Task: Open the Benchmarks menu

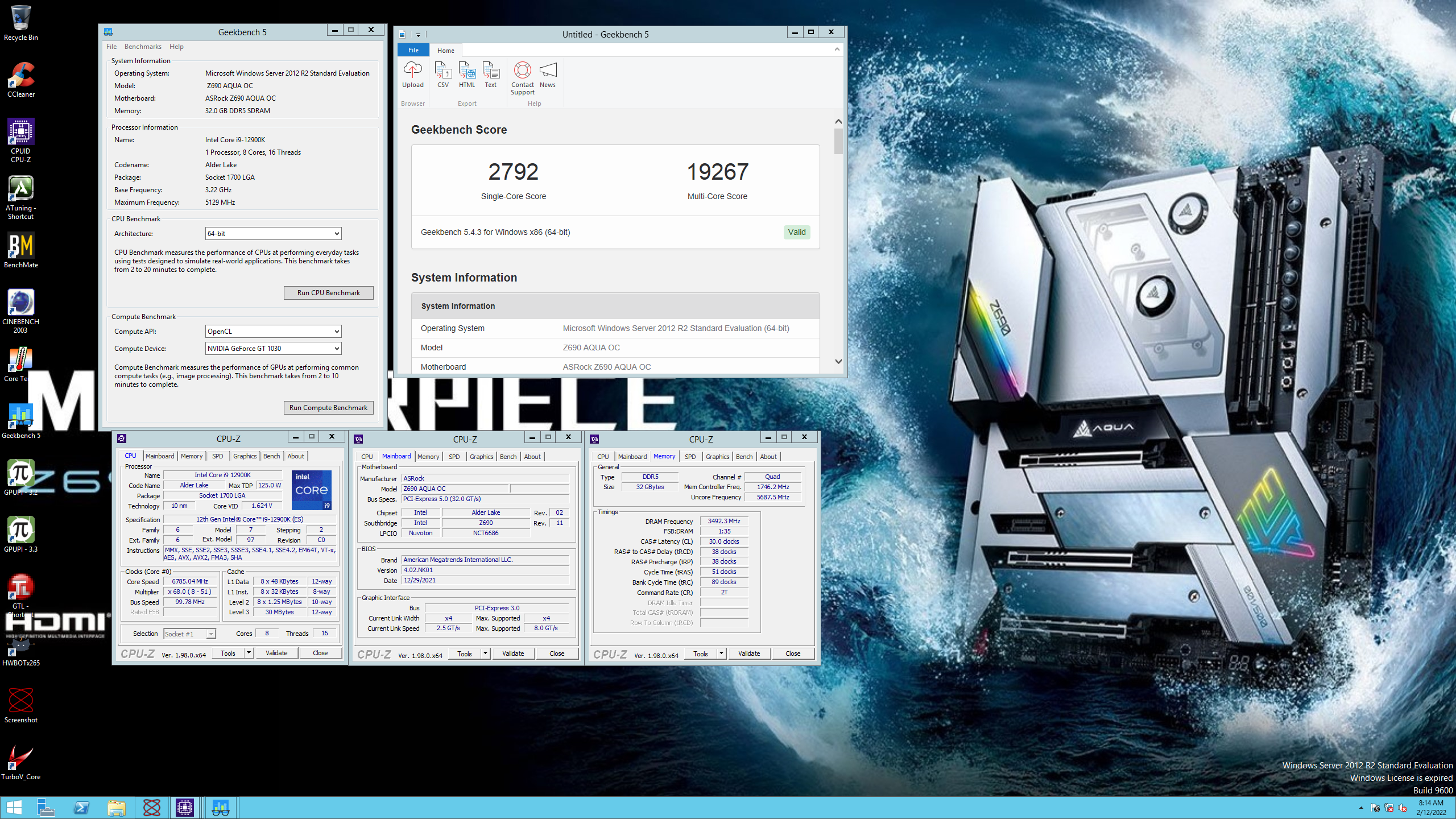Action: pyautogui.click(x=143, y=47)
